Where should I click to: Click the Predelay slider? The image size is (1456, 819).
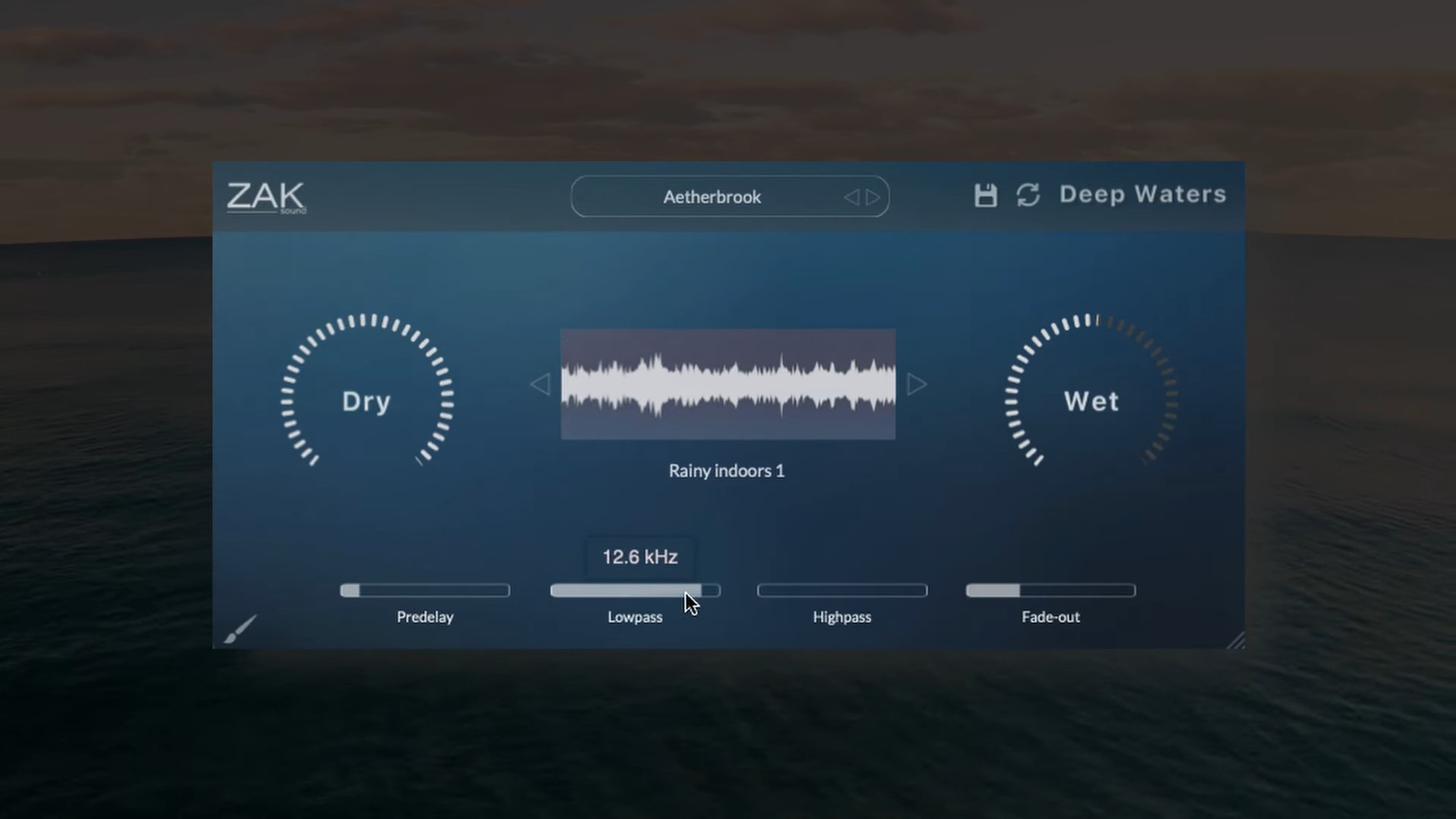(x=425, y=590)
